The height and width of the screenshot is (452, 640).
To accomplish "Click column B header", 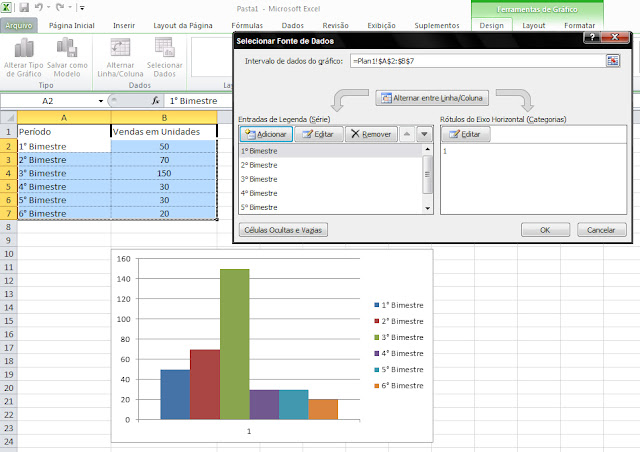I will pos(164,118).
